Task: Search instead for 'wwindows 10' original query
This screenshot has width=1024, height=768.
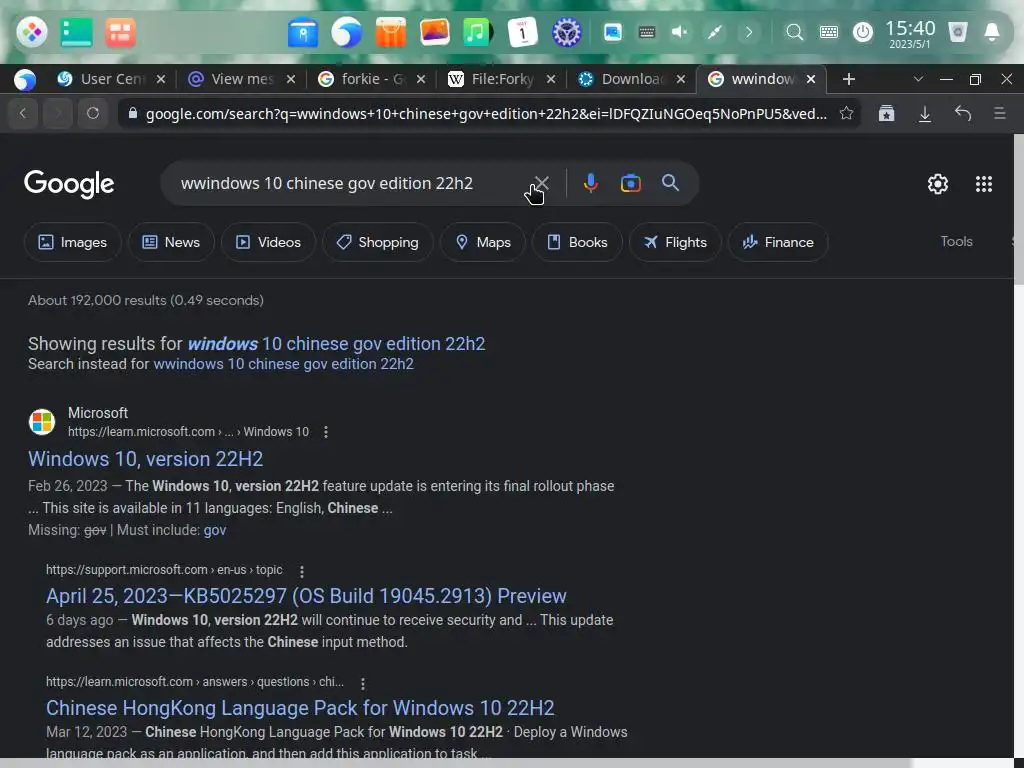Action: [x=283, y=364]
